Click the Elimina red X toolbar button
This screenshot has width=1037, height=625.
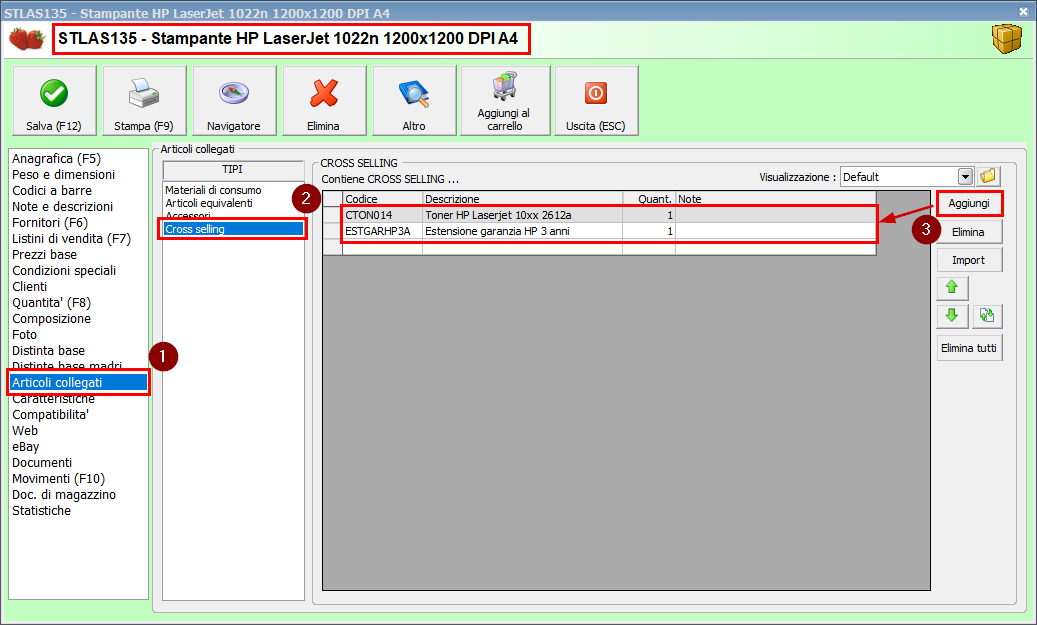(x=324, y=101)
